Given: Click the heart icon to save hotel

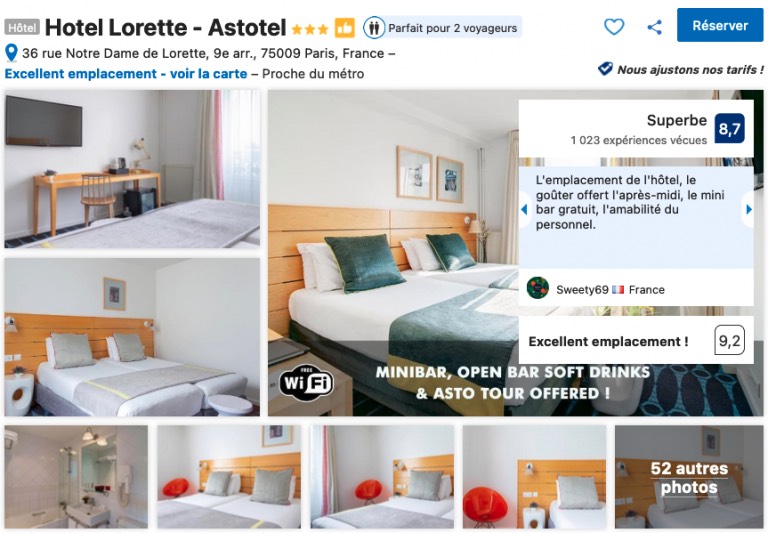Looking at the screenshot, I should click(614, 26).
